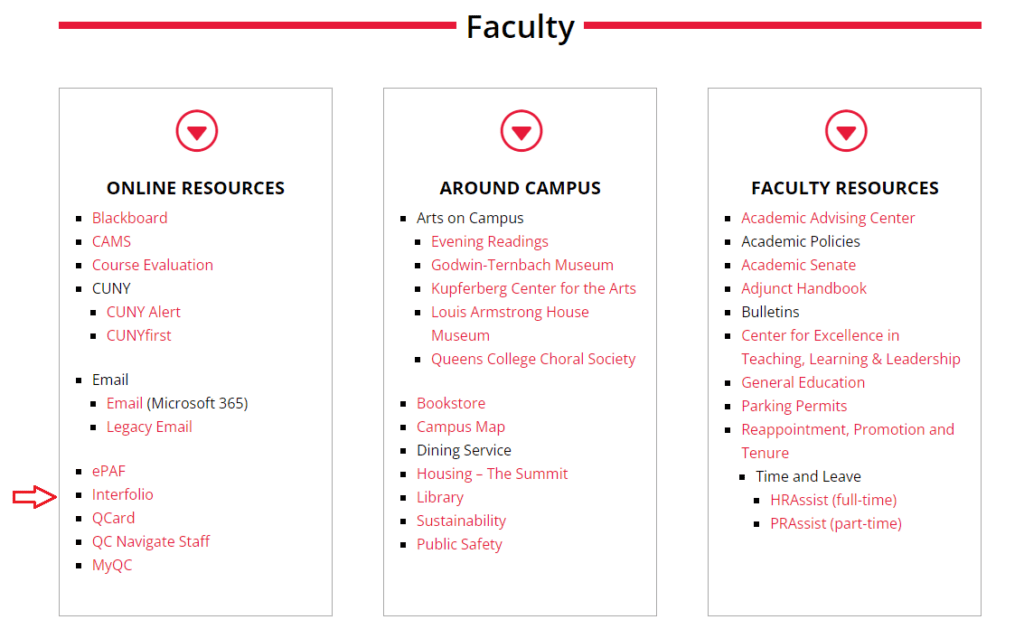1024x629 pixels.
Task: Select Email (Microsoft 365) link
Action: click(124, 403)
